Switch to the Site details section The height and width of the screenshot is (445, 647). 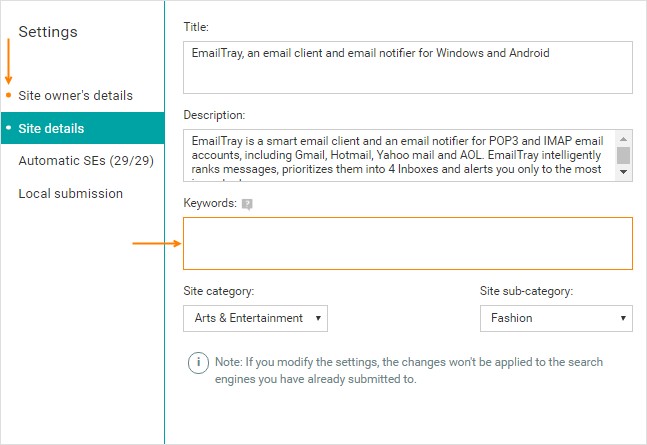pos(83,128)
